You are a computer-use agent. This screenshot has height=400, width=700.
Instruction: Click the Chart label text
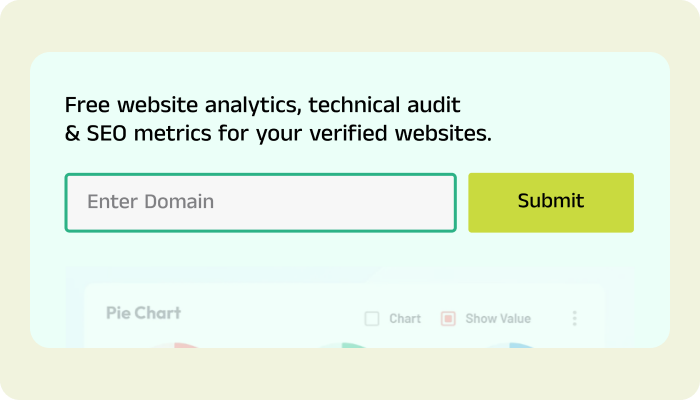click(405, 319)
